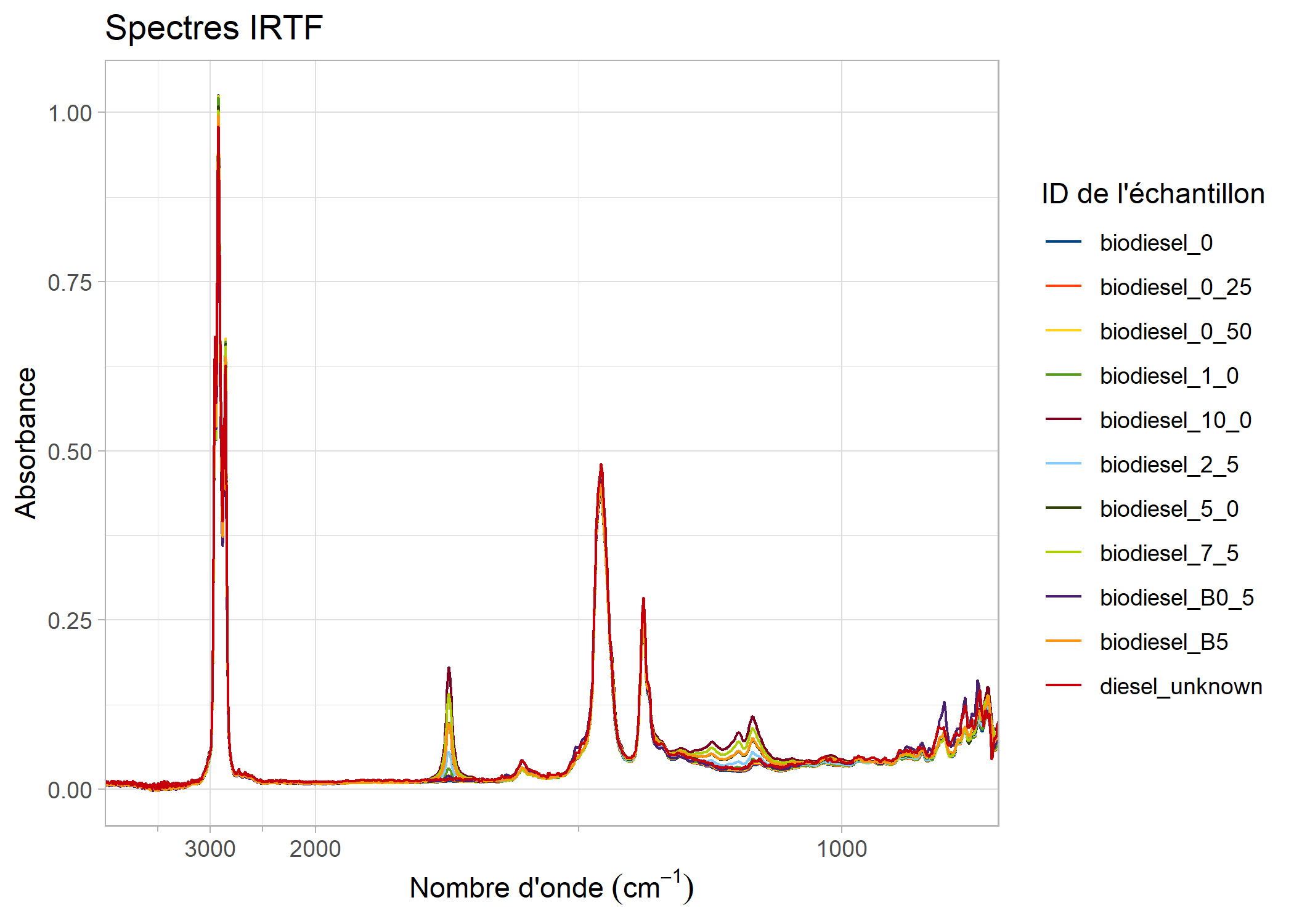Click the 2000 x-axis tick label

(315, 849)
